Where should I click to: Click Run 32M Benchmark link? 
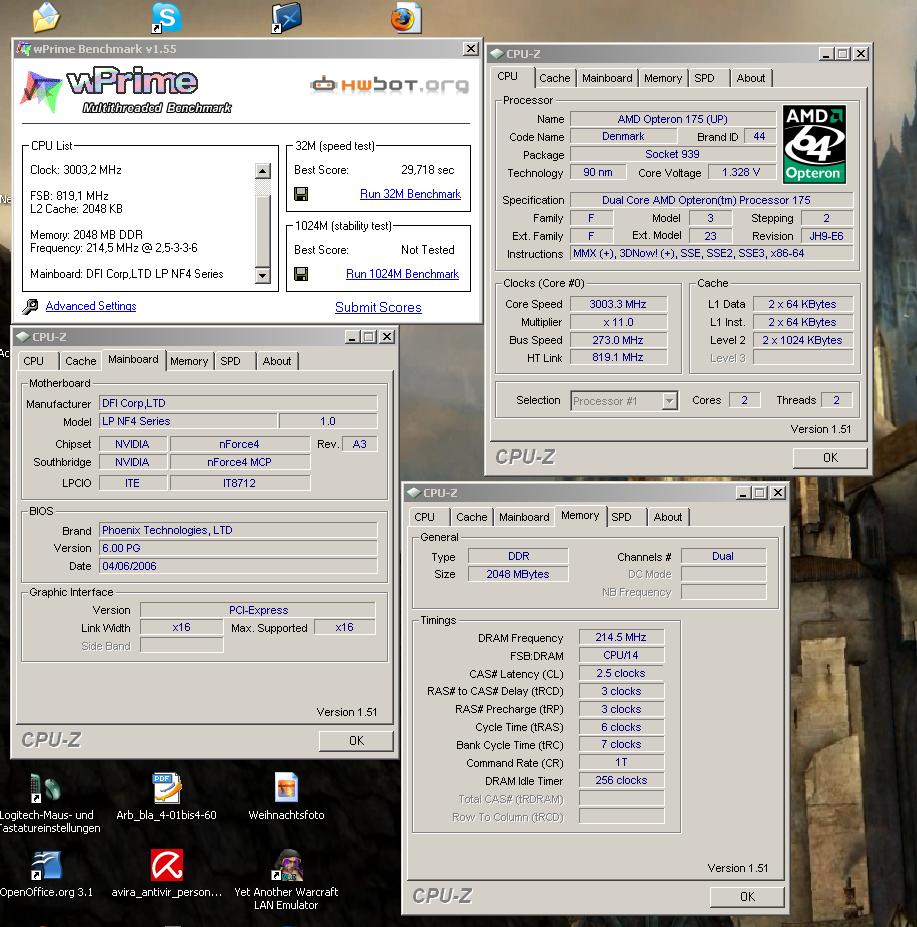tap(410, 194)
